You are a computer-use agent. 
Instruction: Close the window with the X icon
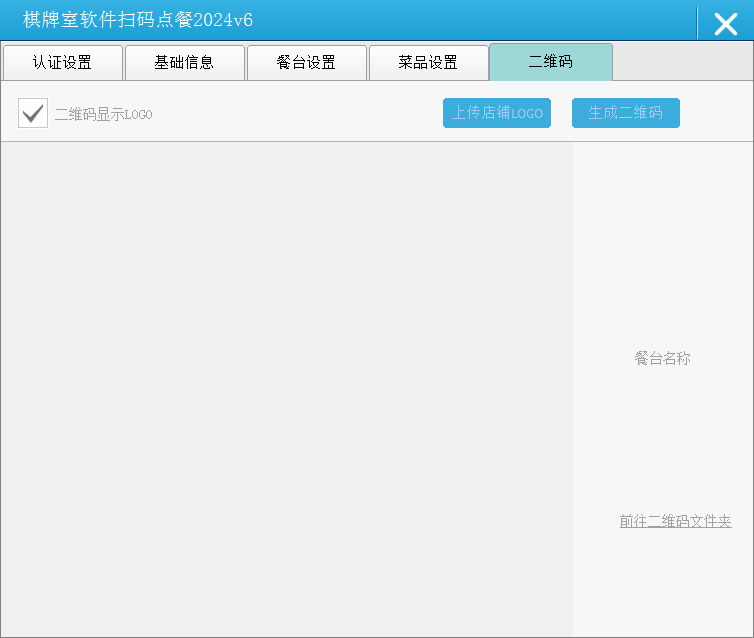(725, 23)
